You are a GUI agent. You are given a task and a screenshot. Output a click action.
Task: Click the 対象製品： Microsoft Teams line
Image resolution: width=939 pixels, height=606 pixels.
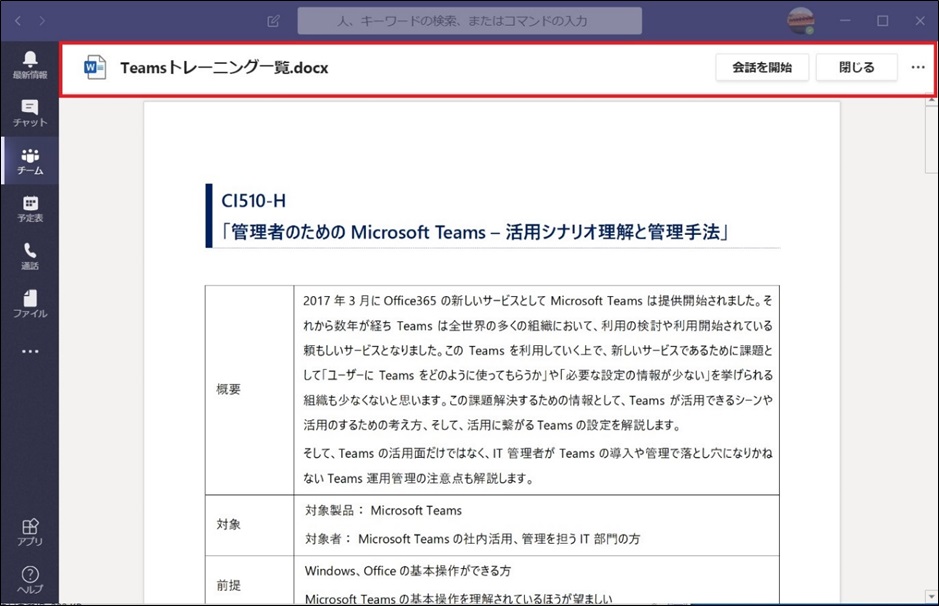[x=383, y=511]
